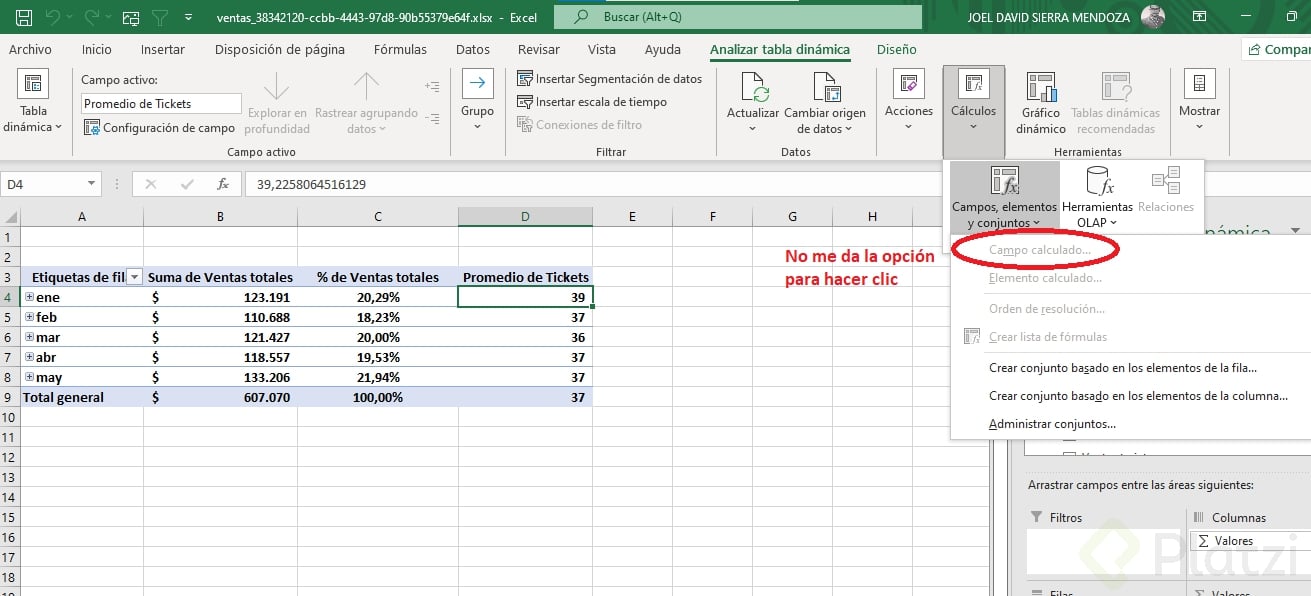Insert a data slicer (Segmentación de datos)

tap(610, 78)
